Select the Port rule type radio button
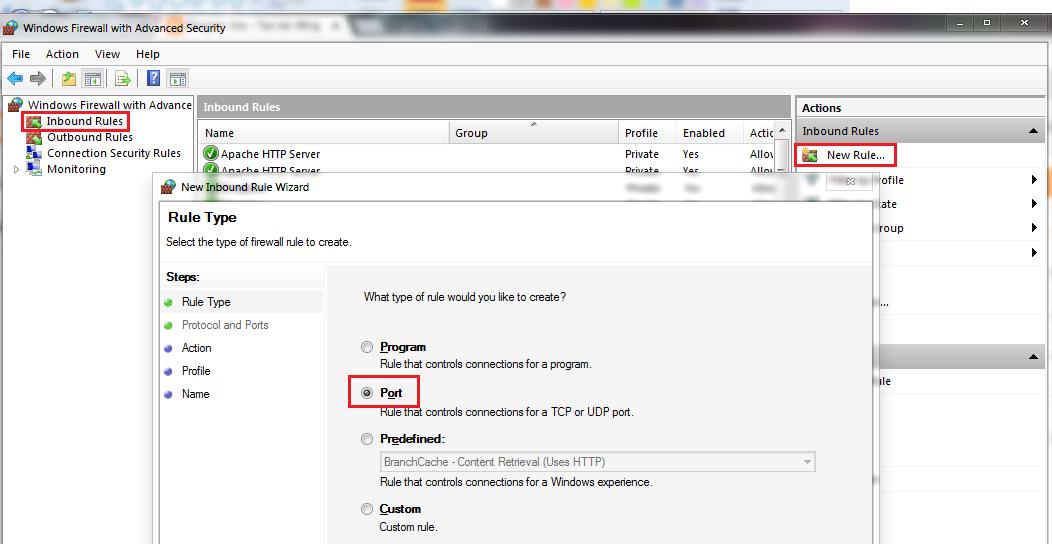Viewport: 1052px width, 544px height. pos(366,394)
